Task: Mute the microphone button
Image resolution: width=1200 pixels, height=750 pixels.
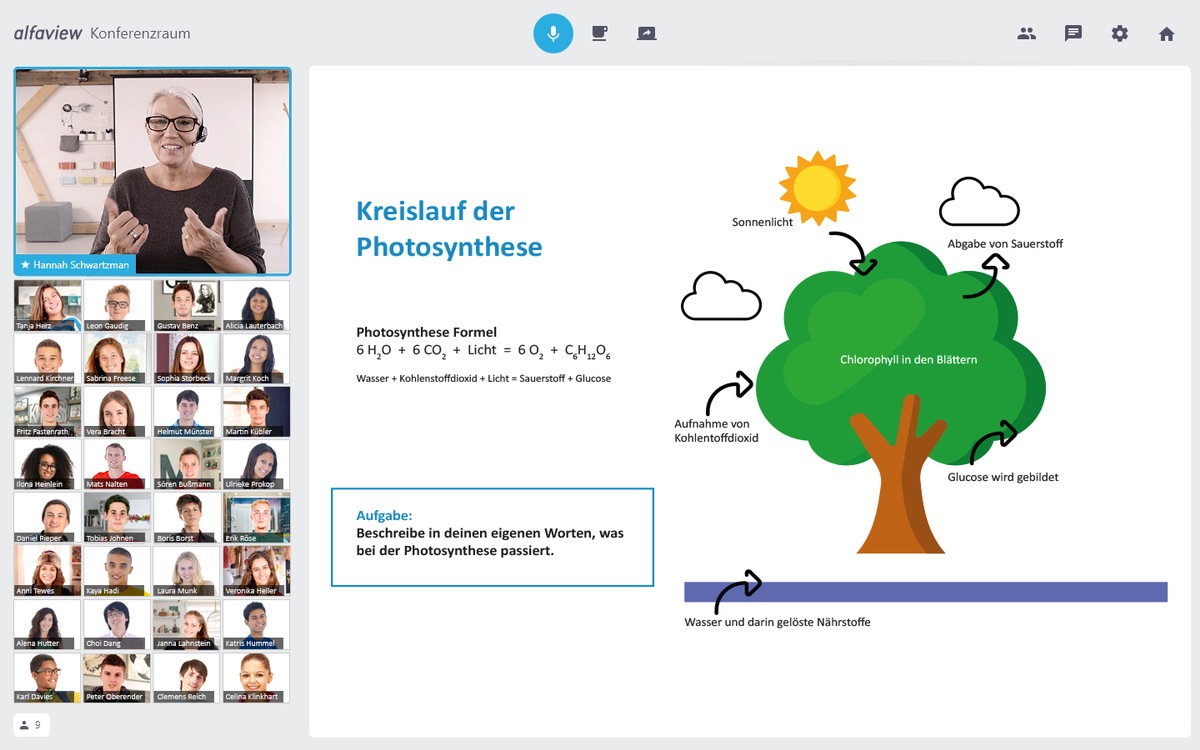Action: pyautogui.click(x=553, y=33)
